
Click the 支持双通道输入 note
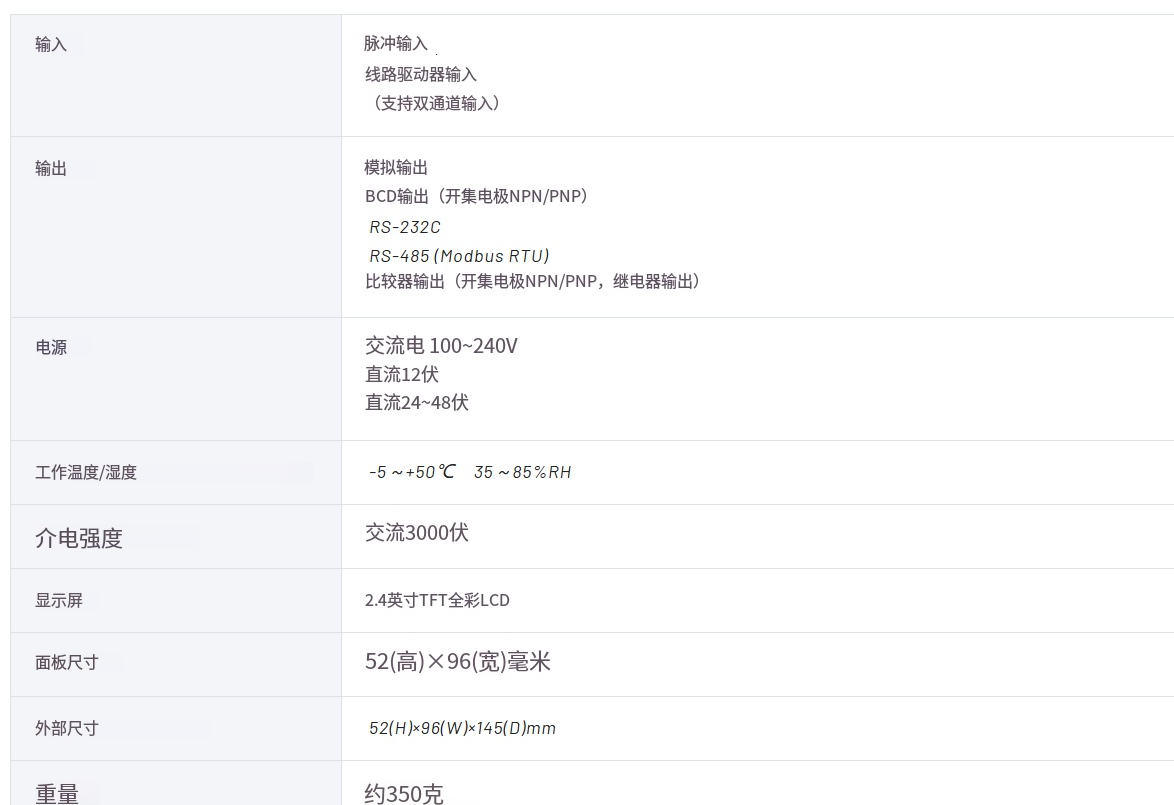432,103
